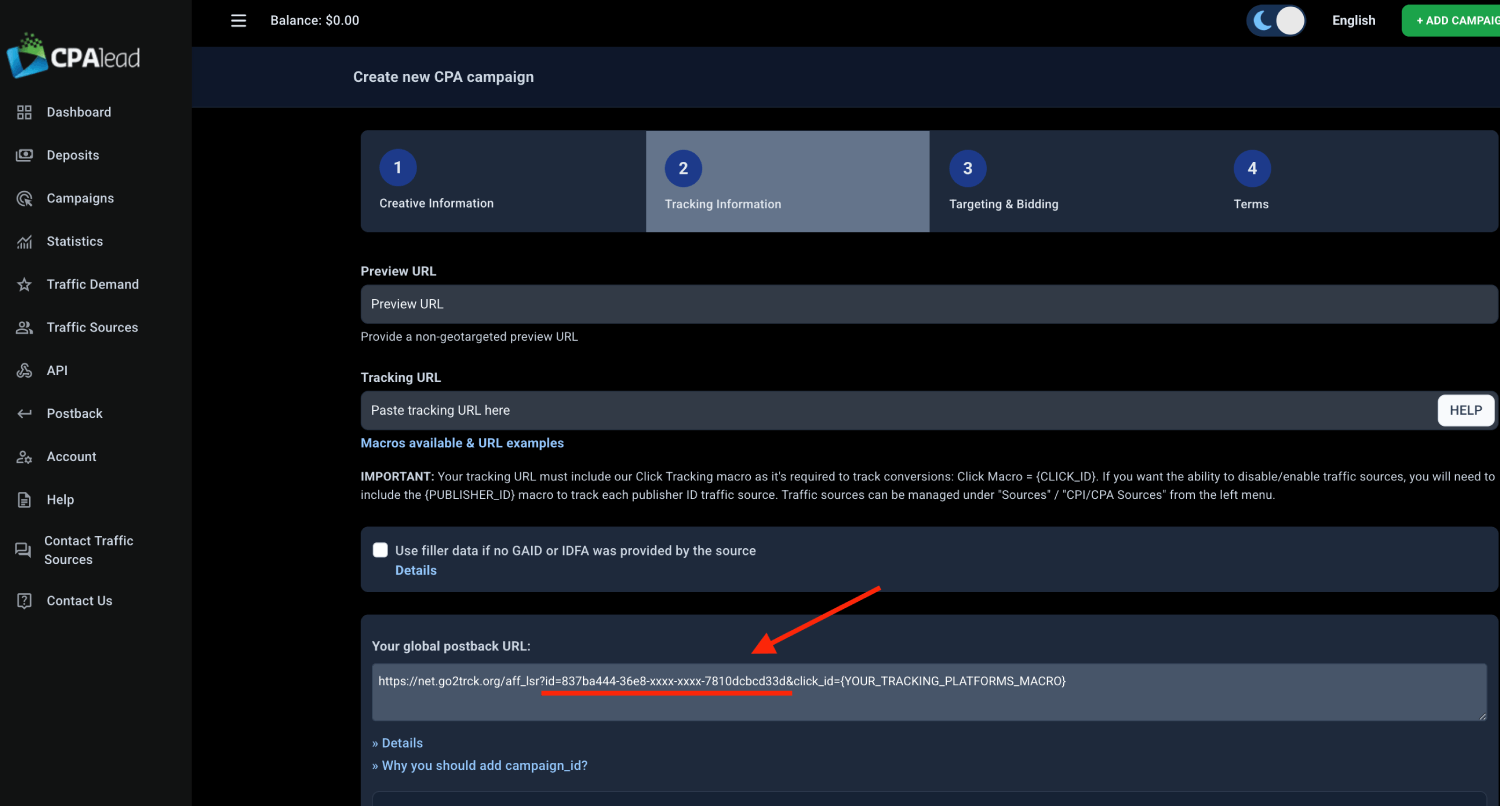Open Macros available & URL examples link
Viewport: 1500px width, 806px height.
(x=462, y=443)
